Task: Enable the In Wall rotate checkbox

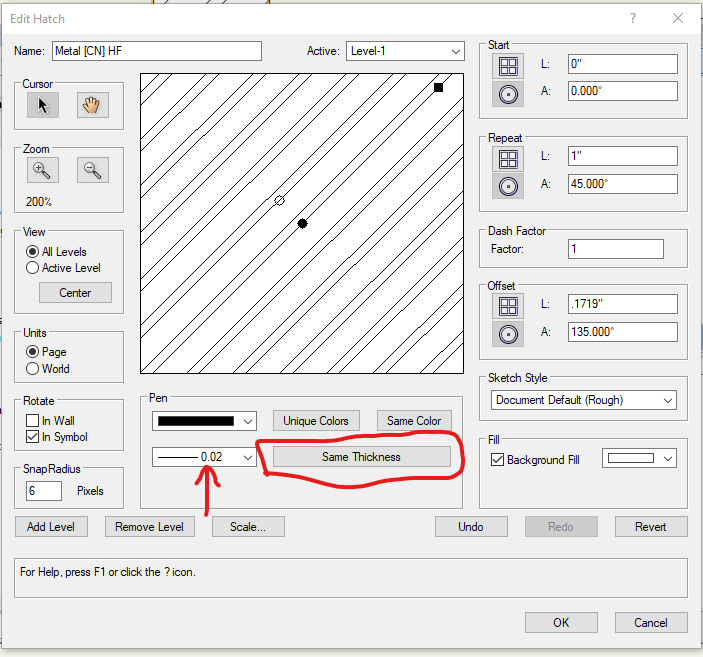Action: click(x=33, y=421)
